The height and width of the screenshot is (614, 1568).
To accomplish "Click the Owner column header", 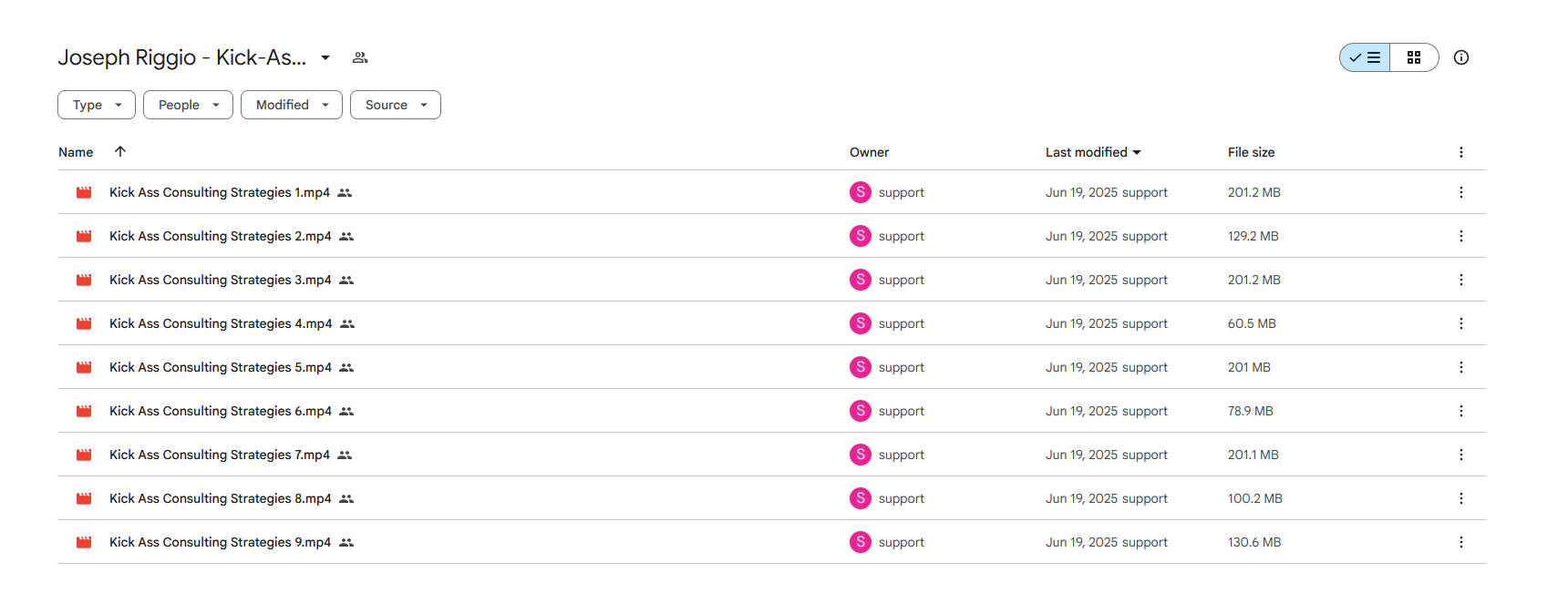I will (869, 152).
